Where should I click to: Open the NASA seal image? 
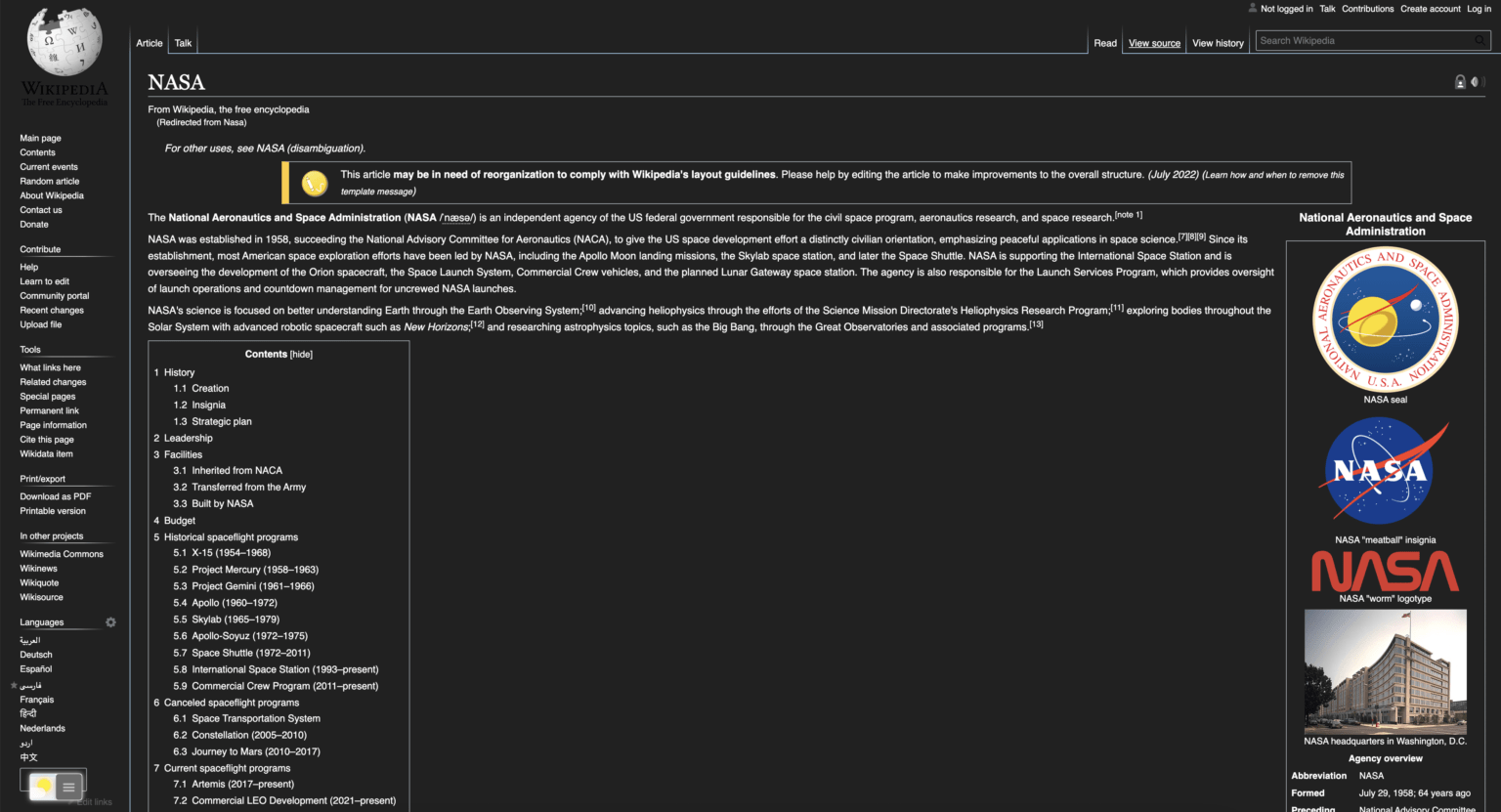pos(1385,321)
